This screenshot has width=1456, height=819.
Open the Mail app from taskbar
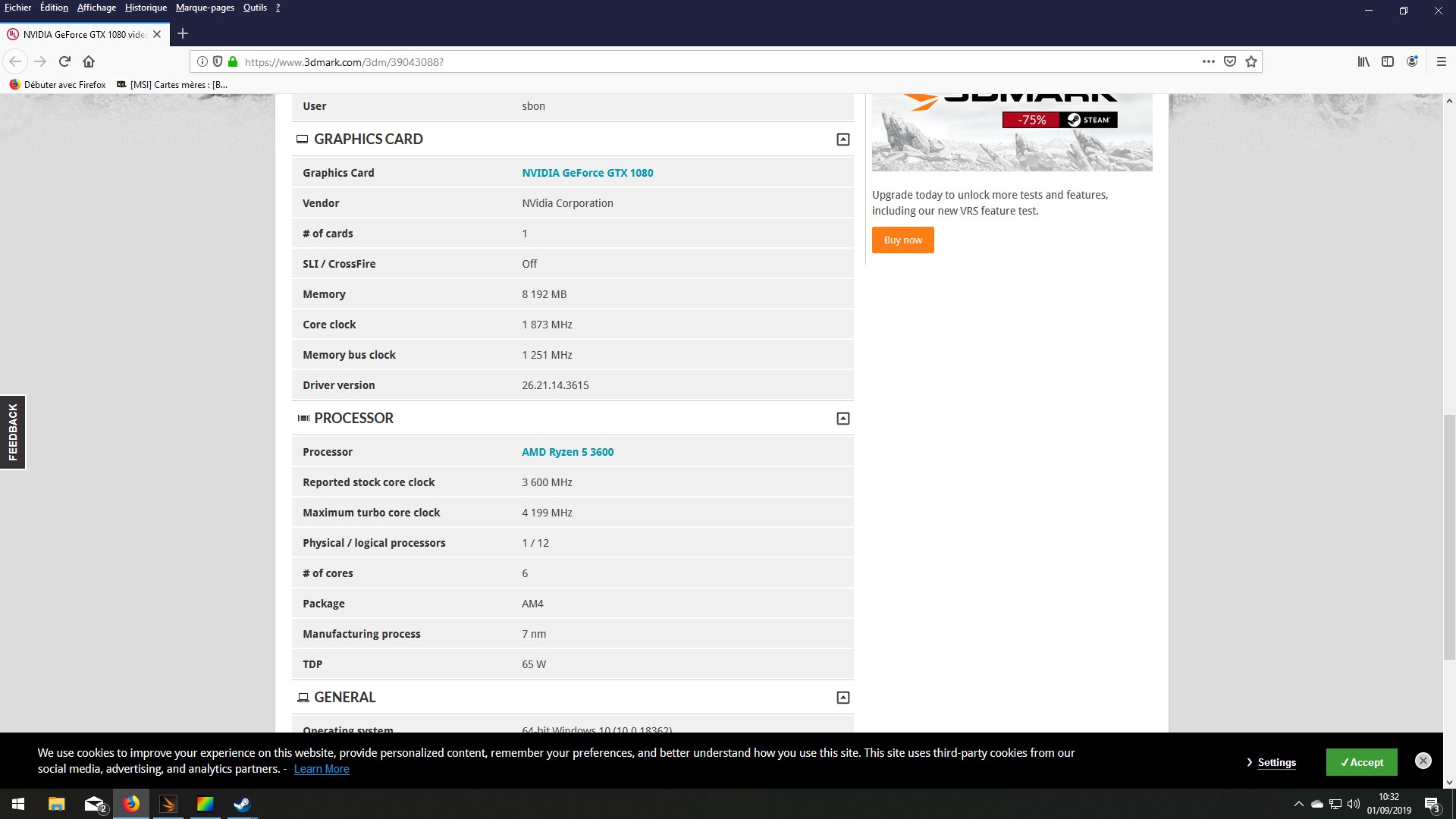pyautogui.click(x=94, y=804)
